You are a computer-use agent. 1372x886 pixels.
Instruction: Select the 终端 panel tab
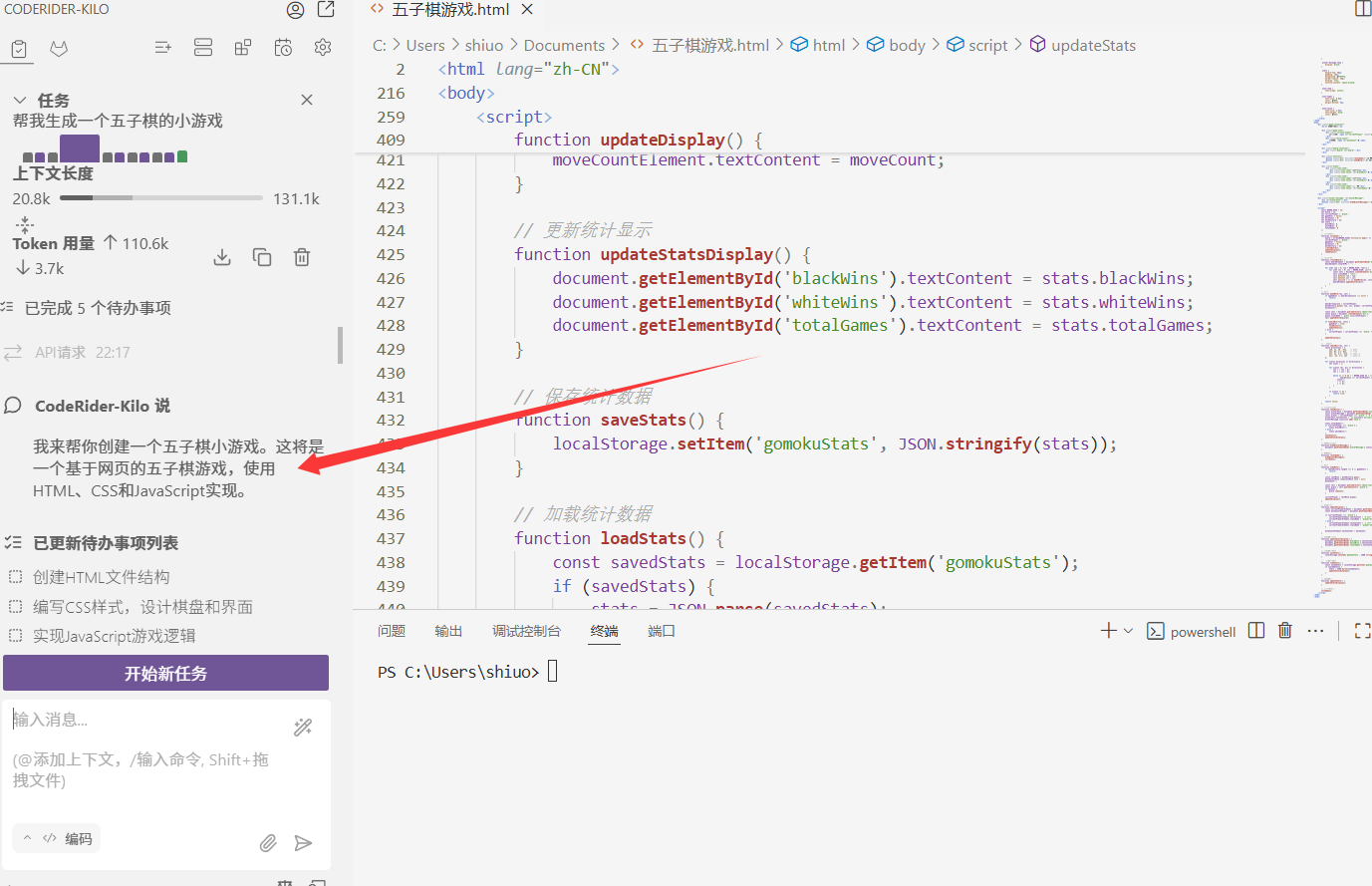tap(604, 632)
